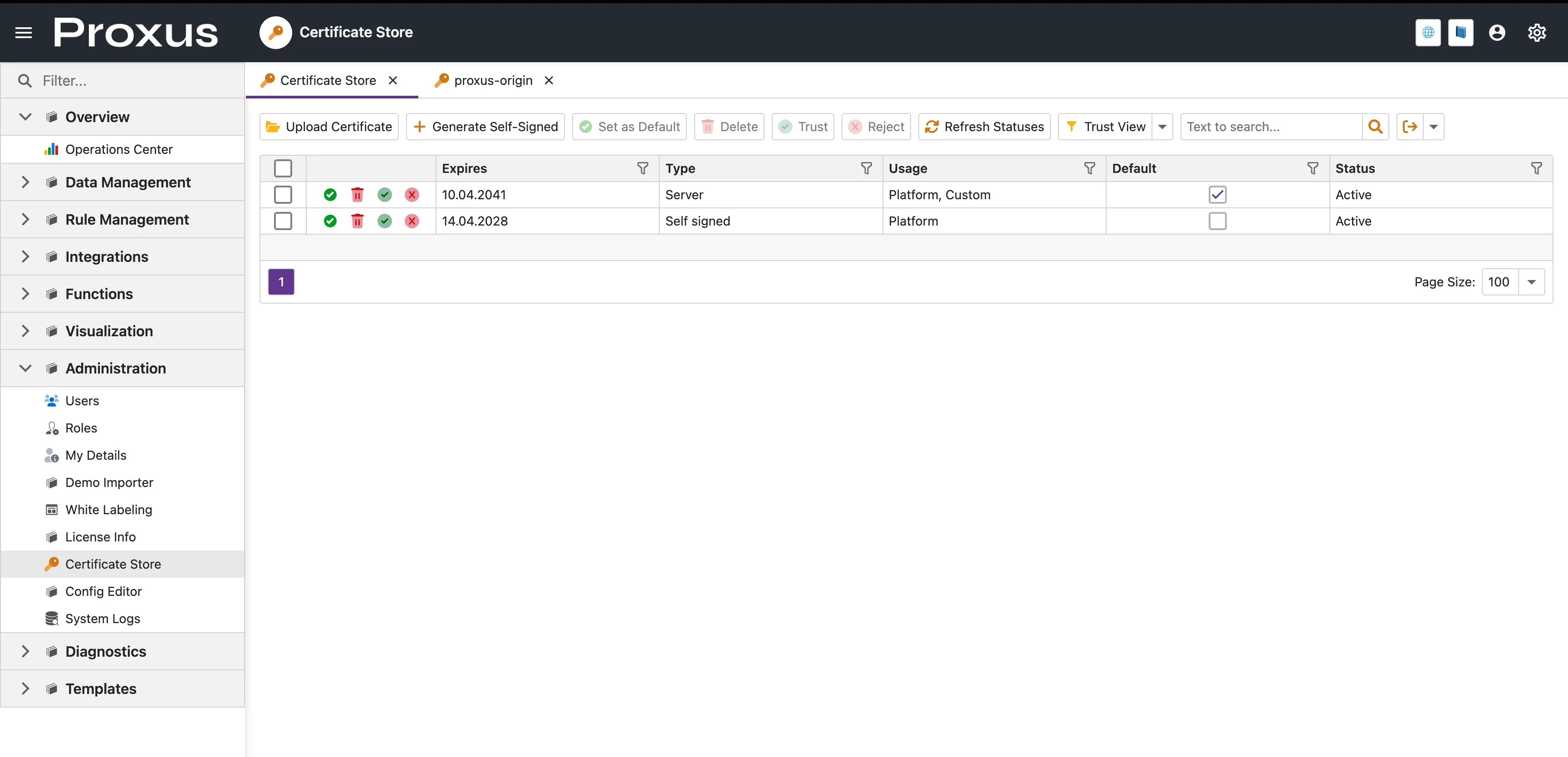Close the proxus-origin tab
Screen dimensions: 1568x757
(549, 80)
